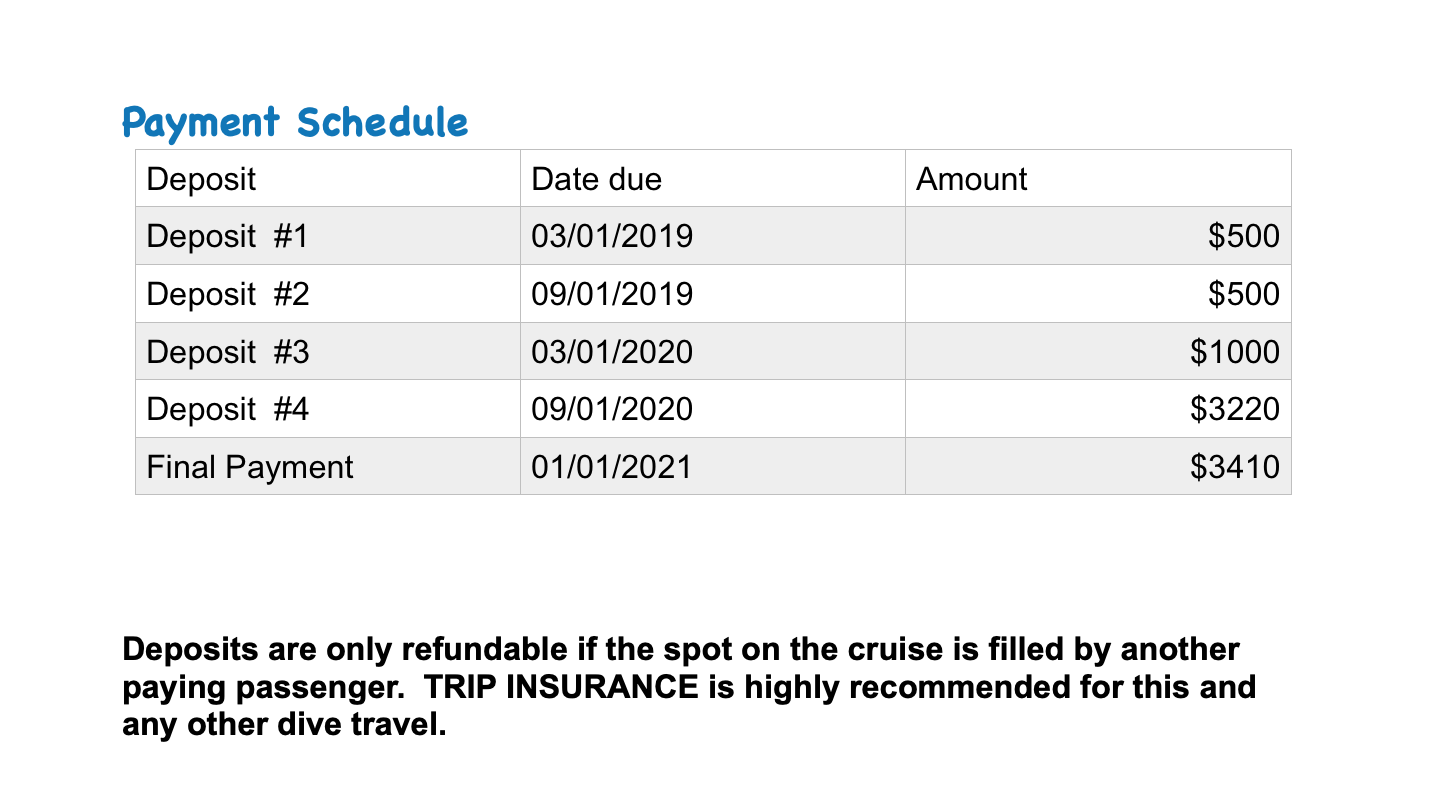Click the Date due column header
1442x792 pixels.
713,179
